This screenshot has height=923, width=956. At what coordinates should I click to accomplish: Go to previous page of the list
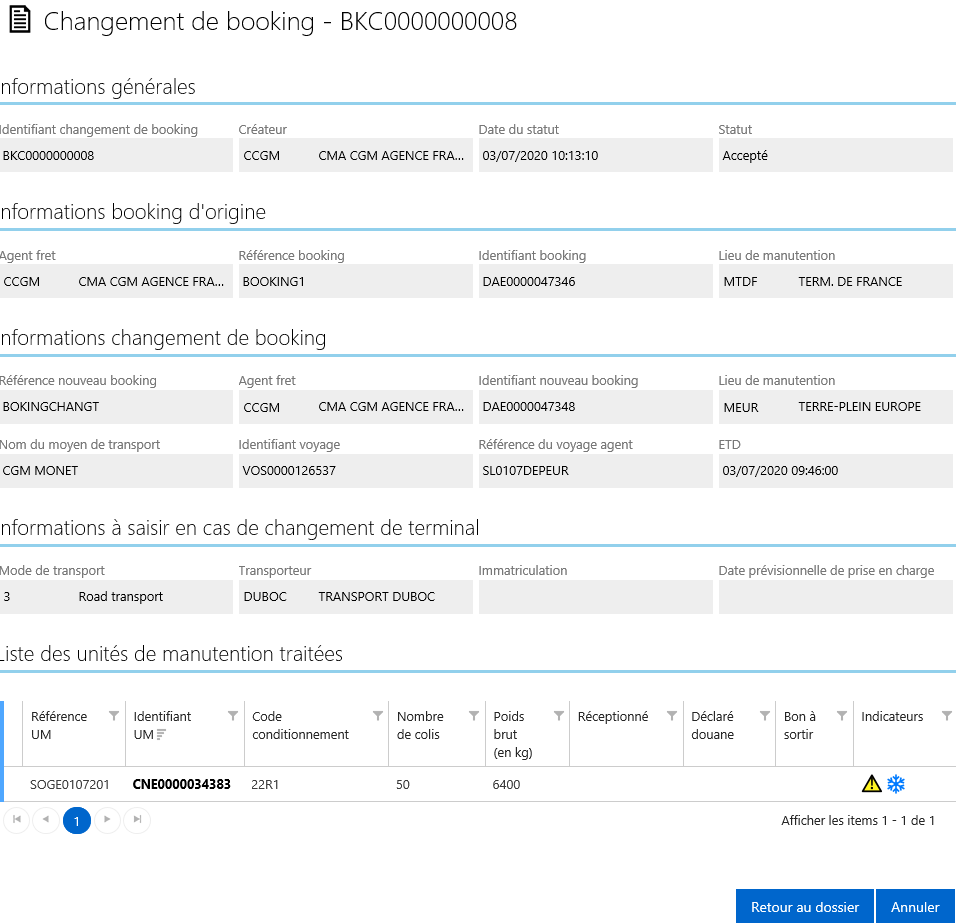pyautogui.click(x=46, y=820)
